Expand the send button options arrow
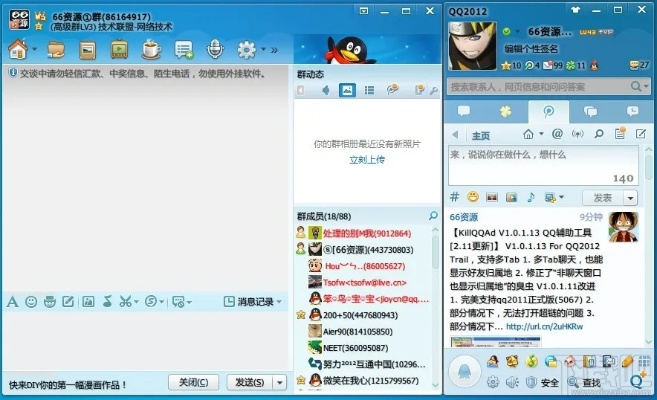Image resolution: width=657 pixels, height=400 pixels. (279, 382)
